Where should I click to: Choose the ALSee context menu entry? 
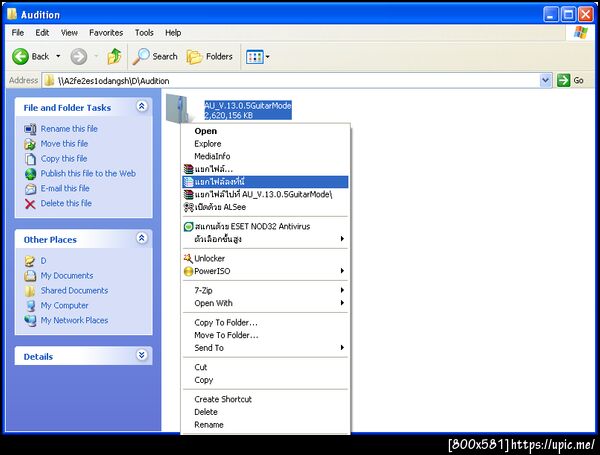pos(266,207)
